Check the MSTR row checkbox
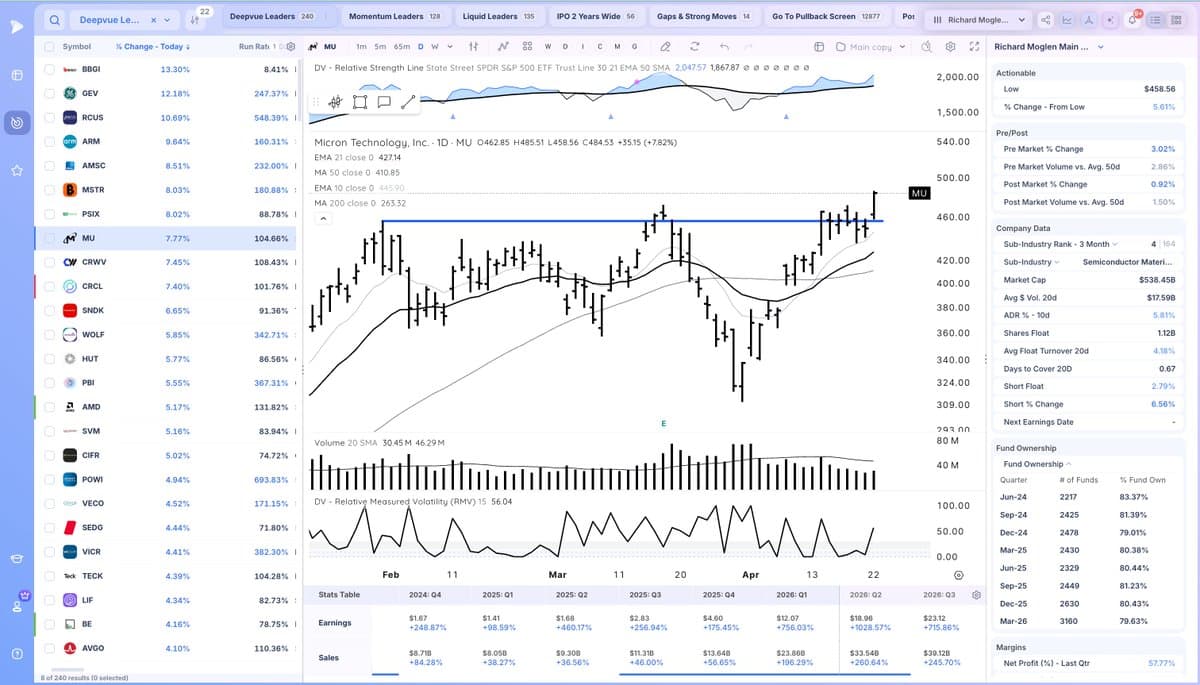Image resolution: width=1200 pixels, height=685 pixels. click(50, 189)
